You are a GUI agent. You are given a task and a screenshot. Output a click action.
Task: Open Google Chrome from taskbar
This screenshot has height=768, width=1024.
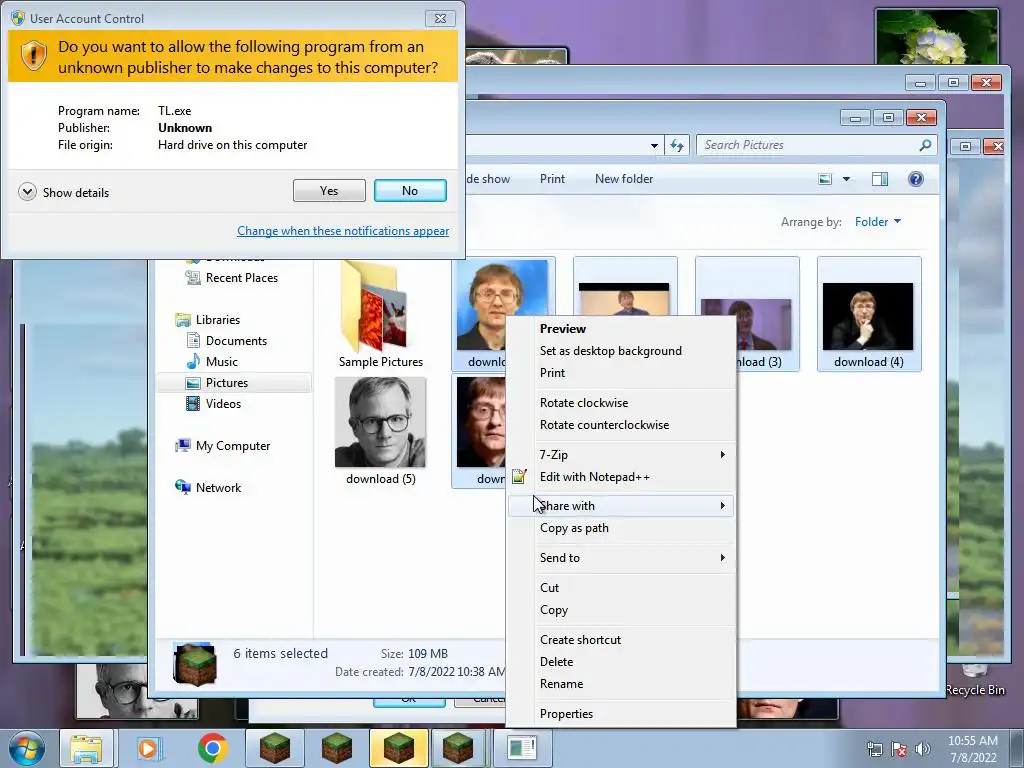(x=212, y=748)
